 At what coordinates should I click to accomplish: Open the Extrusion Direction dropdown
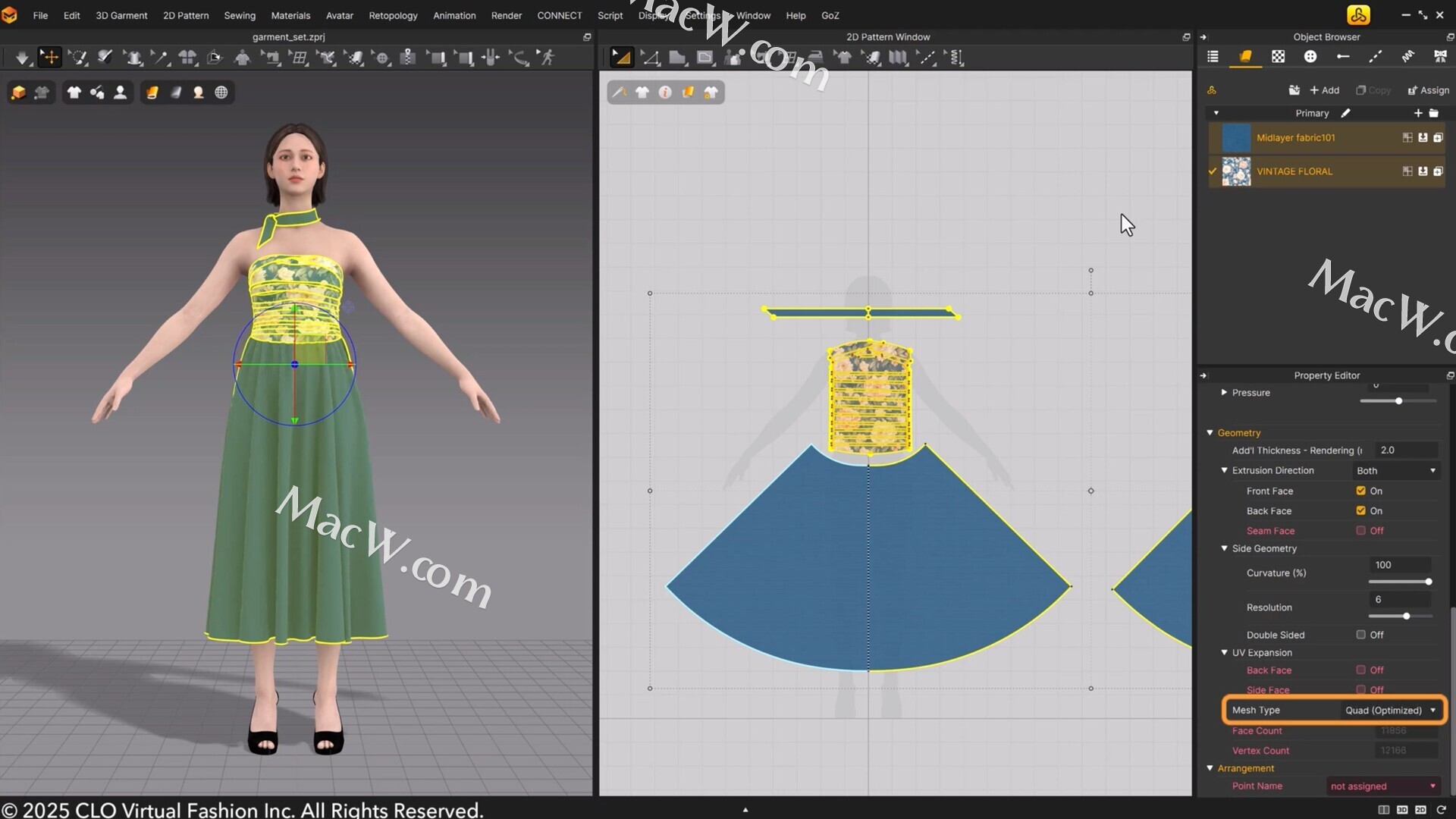coord(1396,471)
